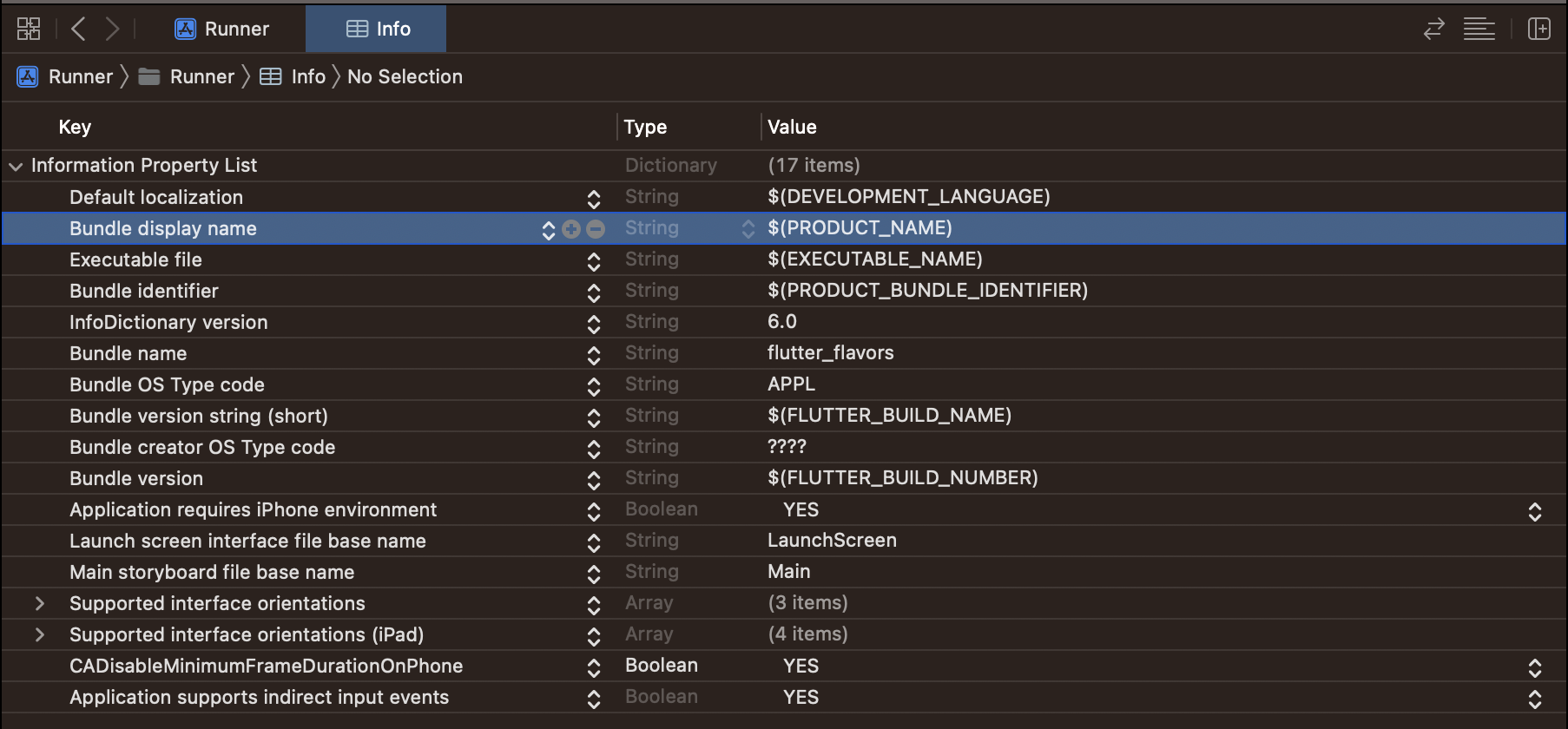This screenshot has width=1568, height=729.
Task: Open key stepper for InfoDictionary version
Action: [x=594, y=324]
